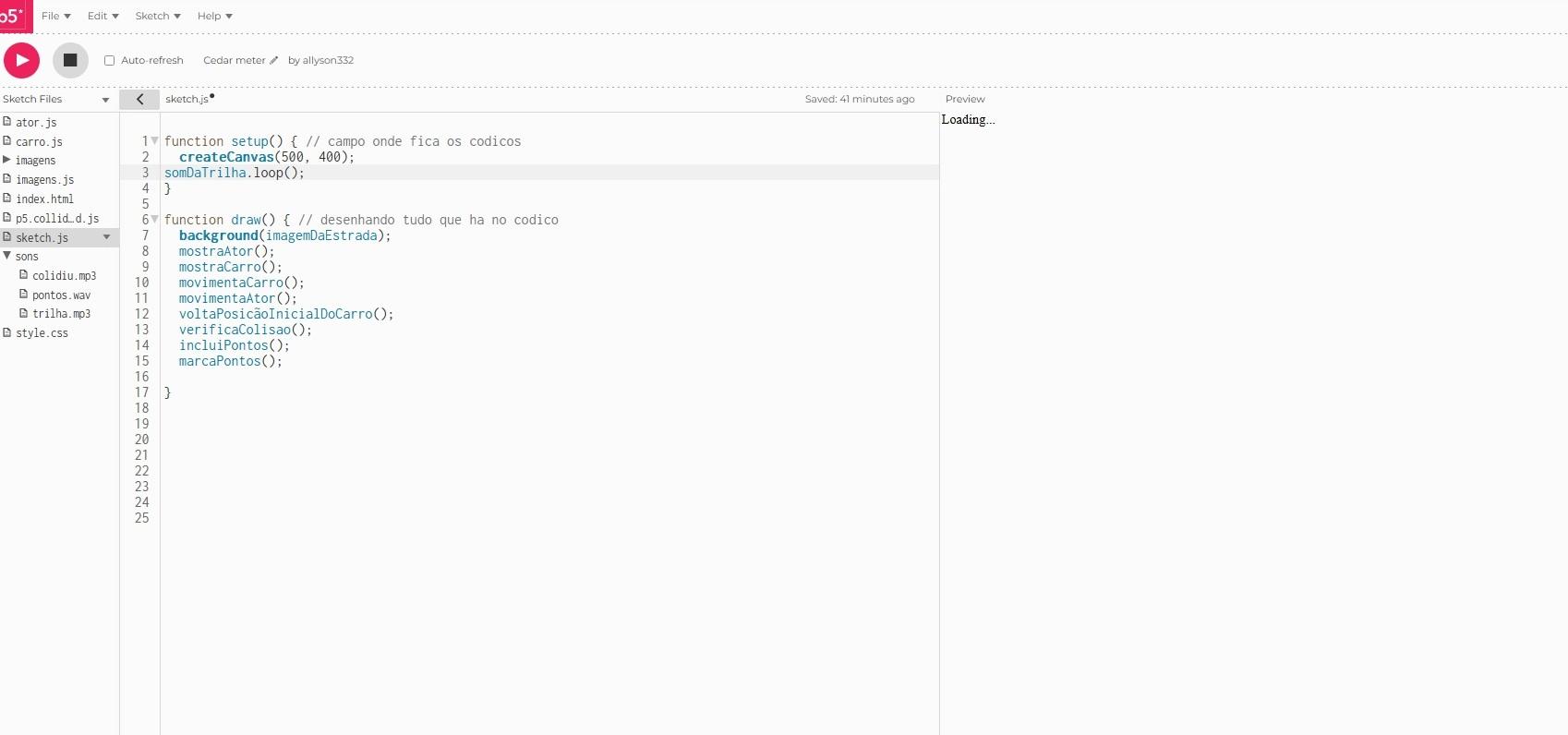1568x735 pixels.
Task: Open the Sketch menu
Action: coord(158,16)
